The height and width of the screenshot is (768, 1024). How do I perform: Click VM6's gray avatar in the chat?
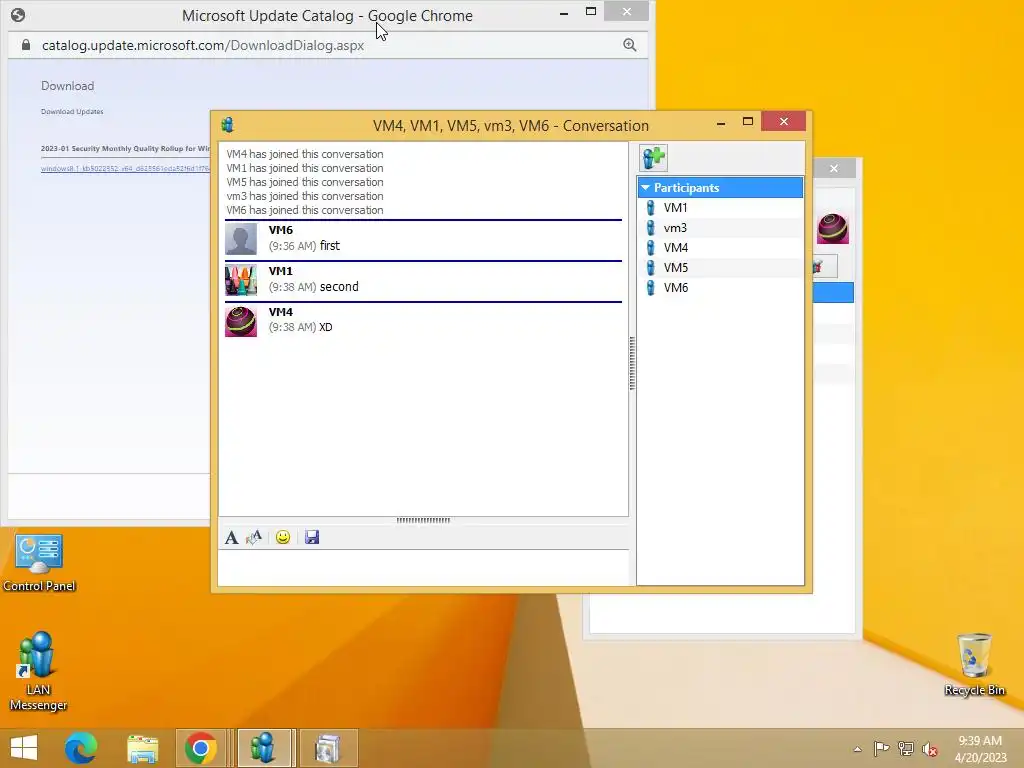coord(241,239)
